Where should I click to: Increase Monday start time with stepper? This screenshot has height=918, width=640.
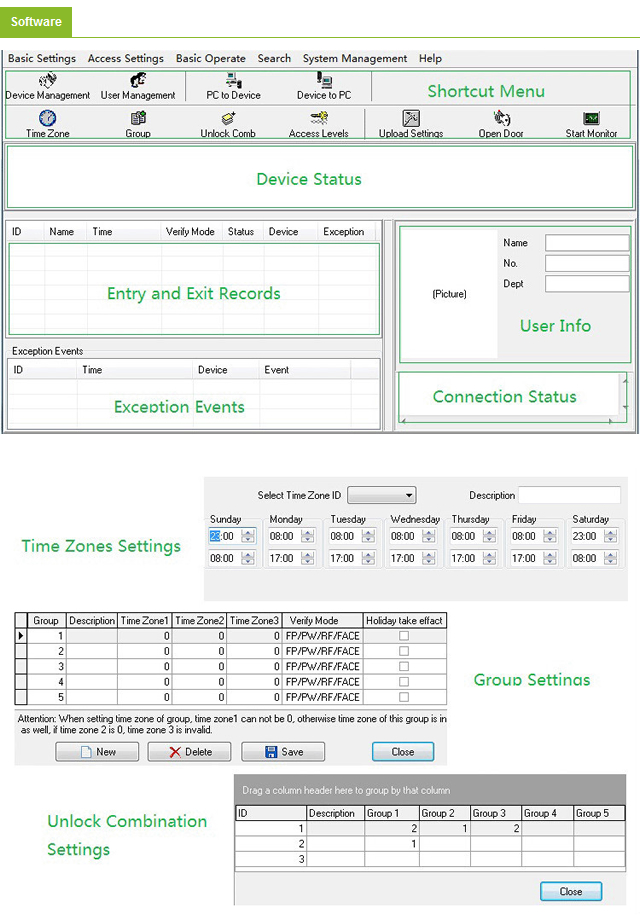(x=307, y=533)
